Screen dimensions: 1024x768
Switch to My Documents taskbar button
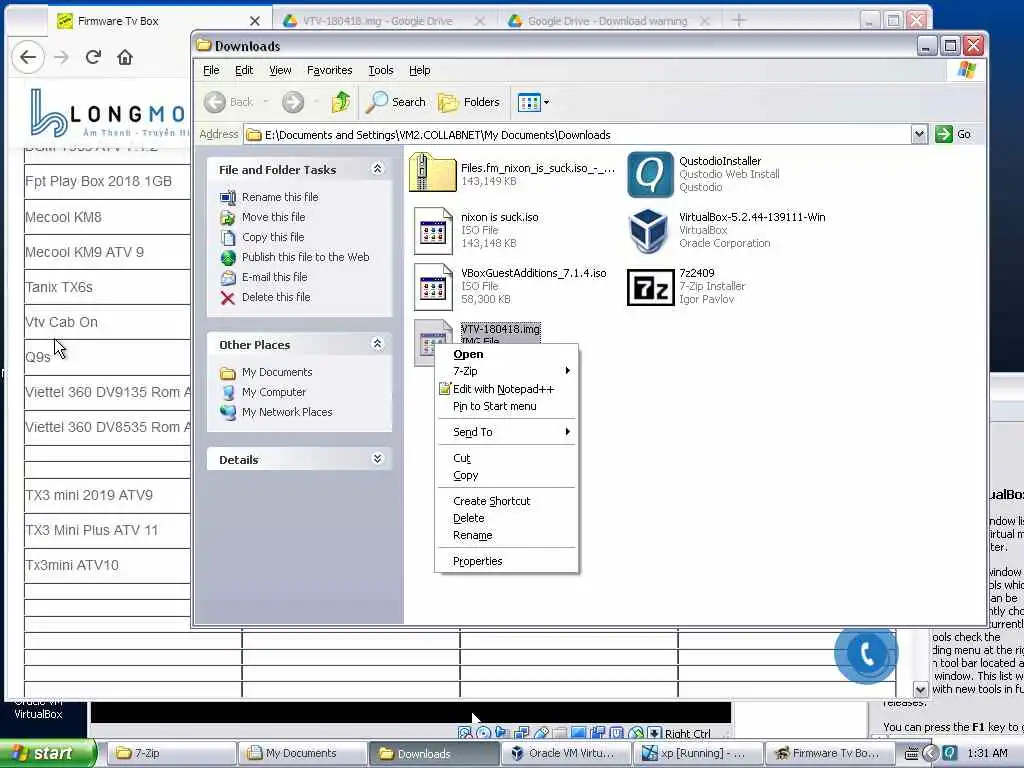click(302, 754)
